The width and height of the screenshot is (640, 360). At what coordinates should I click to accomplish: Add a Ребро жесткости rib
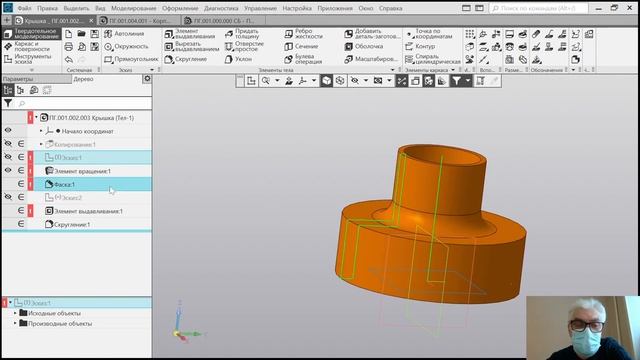(x=303, y=34)
